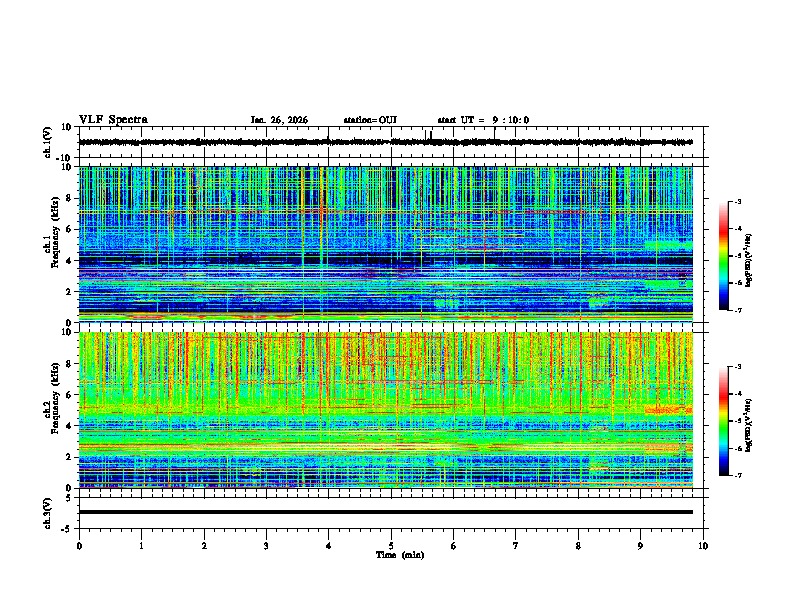Viewport: 792px width, 612px height.
Task: Click the ch.2 spectrogram color scale bar
Action: (724, 421)
